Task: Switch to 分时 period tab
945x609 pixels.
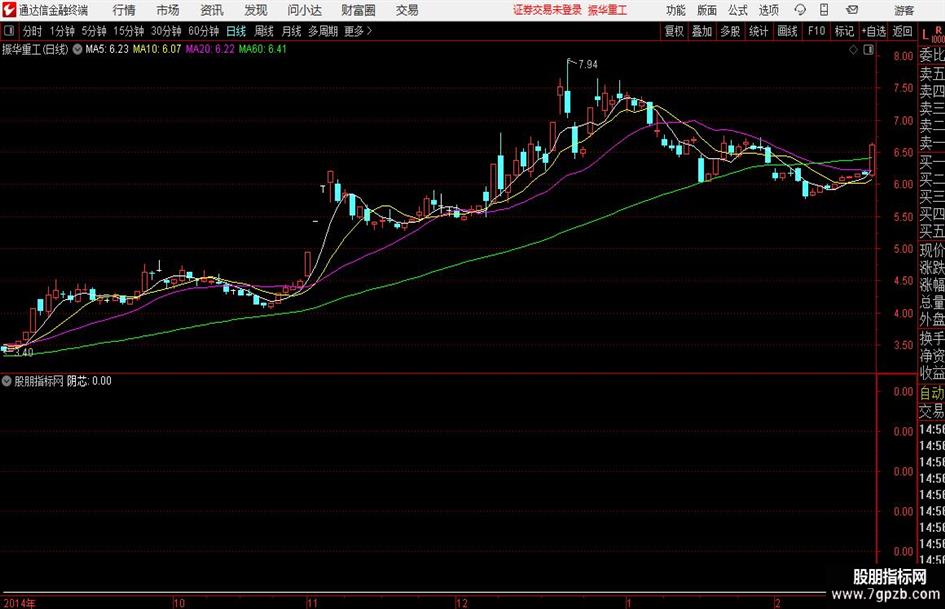Action: pos(33,31)
